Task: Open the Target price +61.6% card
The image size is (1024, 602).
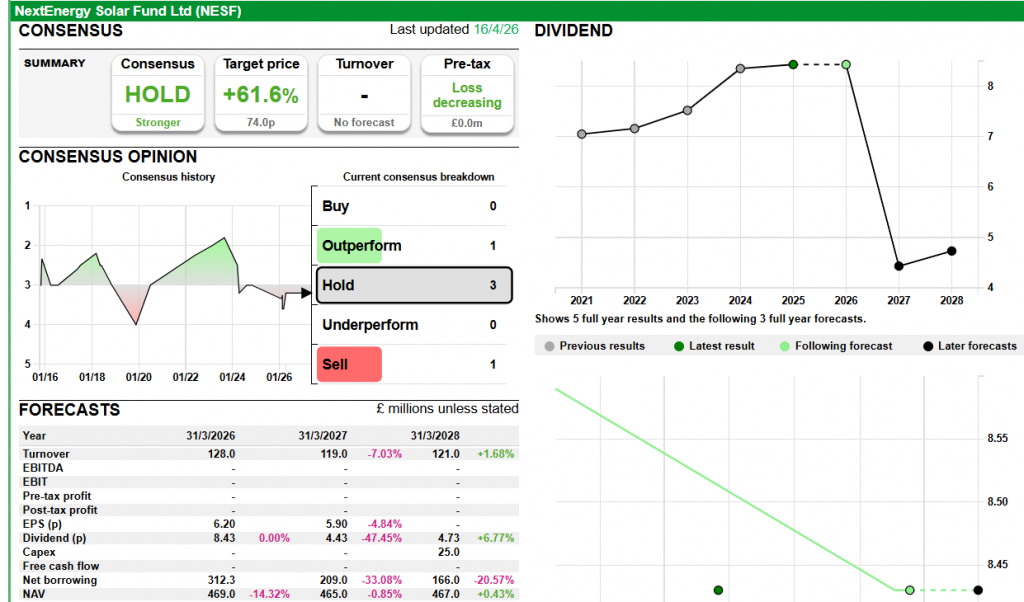Action: coord(261,94)
